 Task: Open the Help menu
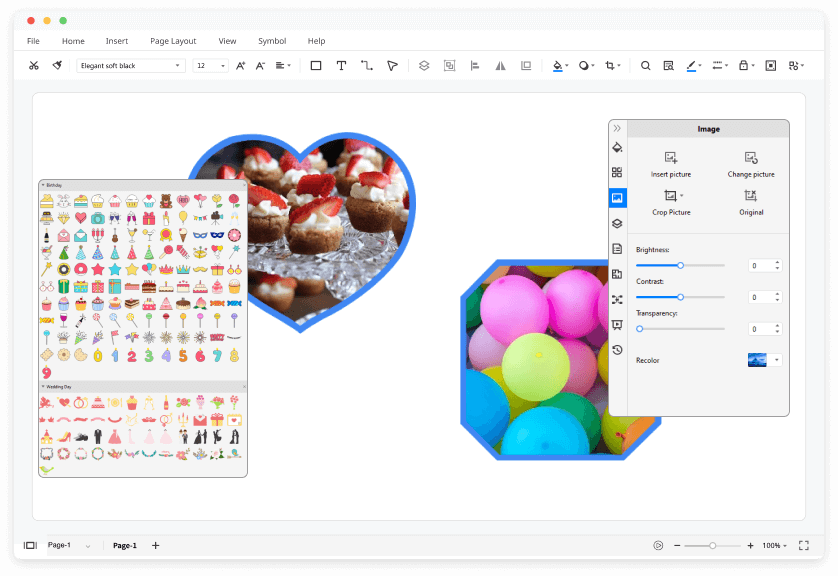[316, 41]
